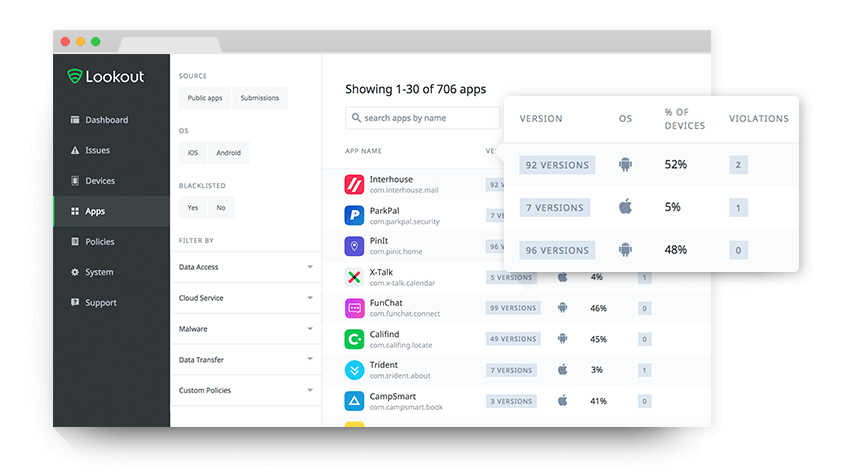Image resolution: width=844 pixels, height=474 pixels.
Task: Click violations count 2 in popup
Action: [x=738, y=165]
